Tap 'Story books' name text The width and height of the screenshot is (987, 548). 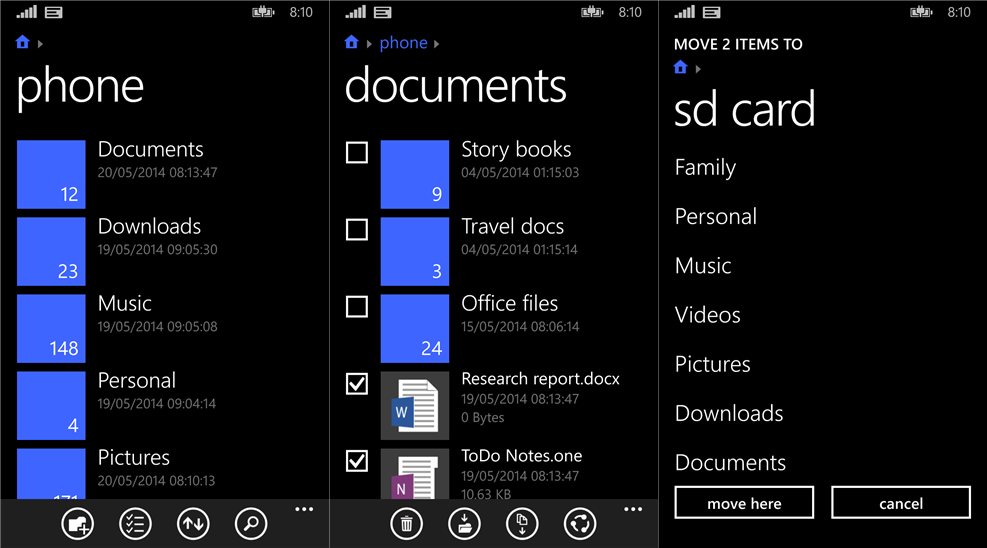coord(516,149)
